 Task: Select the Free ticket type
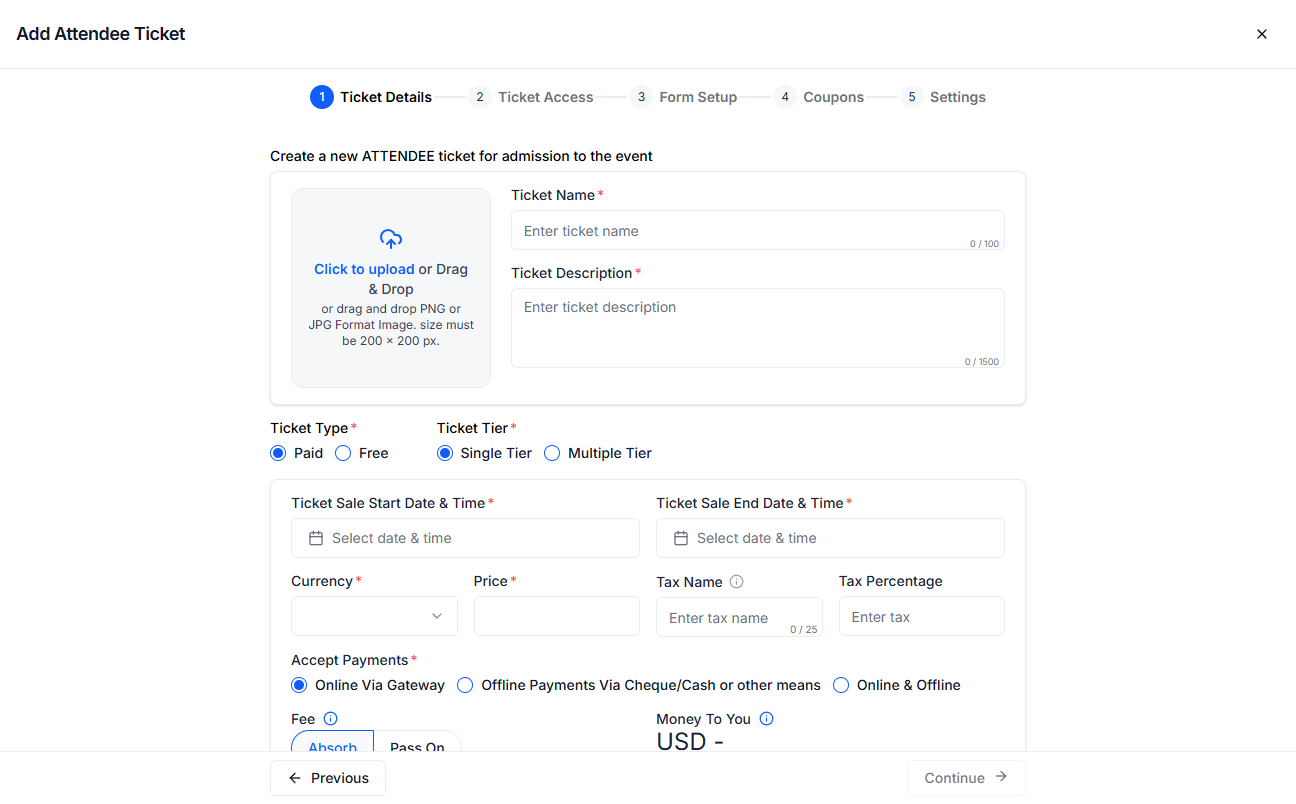coord(343,453)
